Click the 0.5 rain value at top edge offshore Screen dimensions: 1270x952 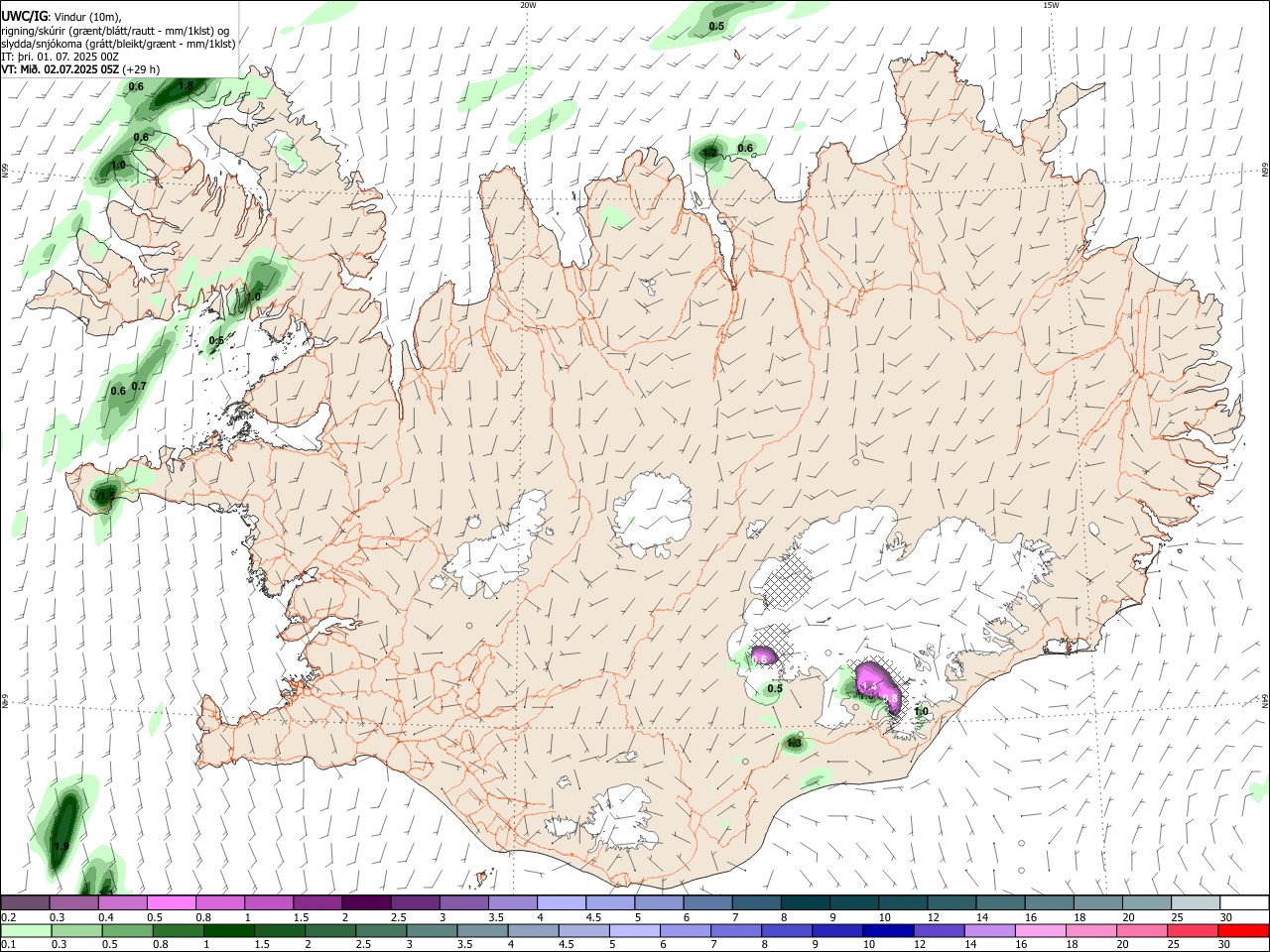tap(716, 26)
